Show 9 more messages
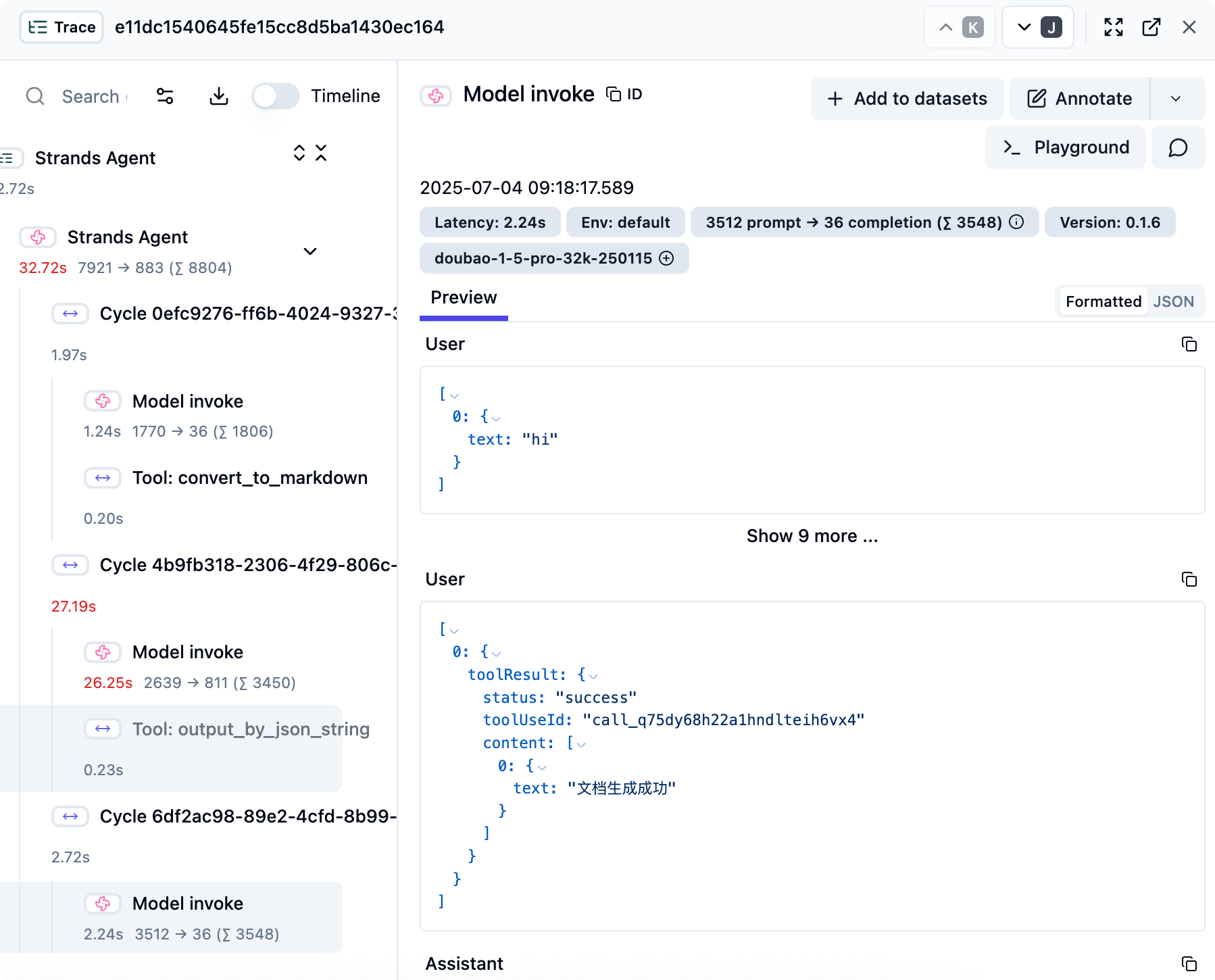 point(812,536)
